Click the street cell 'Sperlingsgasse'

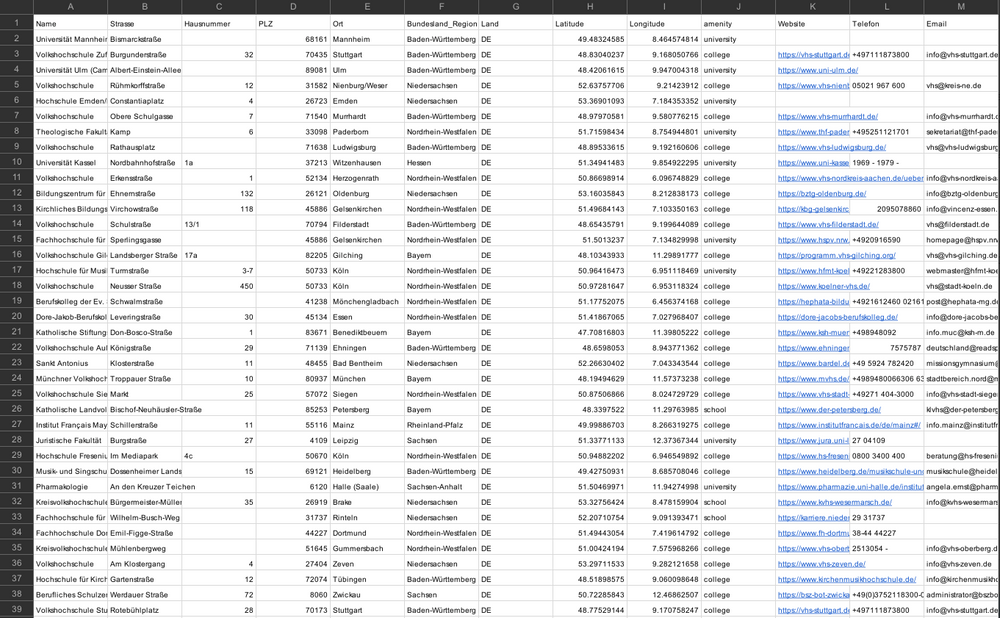[x=145, y=240]
